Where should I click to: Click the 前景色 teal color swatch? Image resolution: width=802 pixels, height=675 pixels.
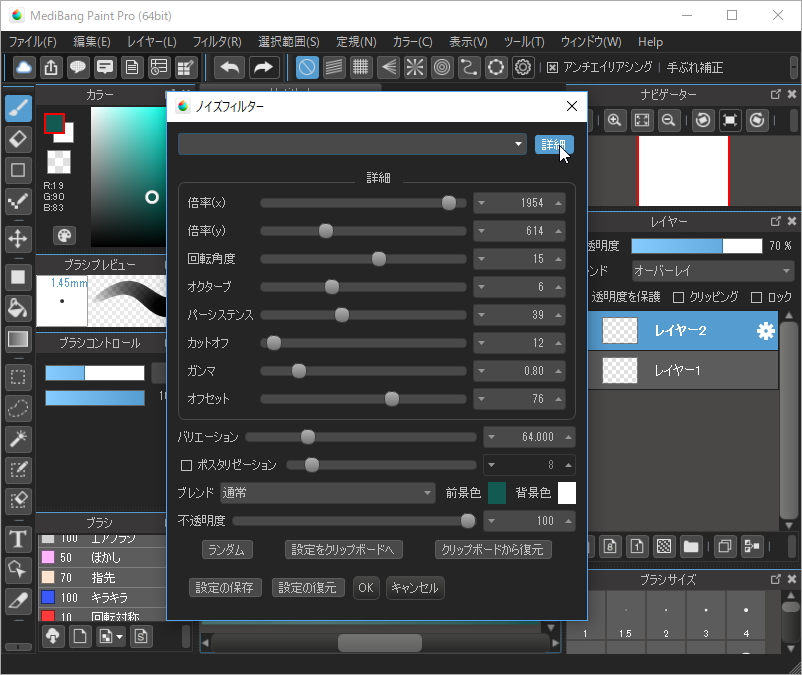pos(497,493)
